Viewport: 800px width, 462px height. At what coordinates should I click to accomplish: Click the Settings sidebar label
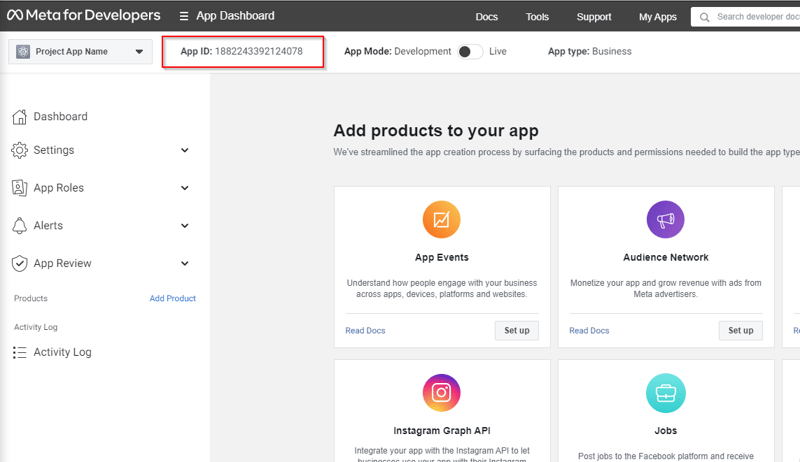click(x=54, y=150)
